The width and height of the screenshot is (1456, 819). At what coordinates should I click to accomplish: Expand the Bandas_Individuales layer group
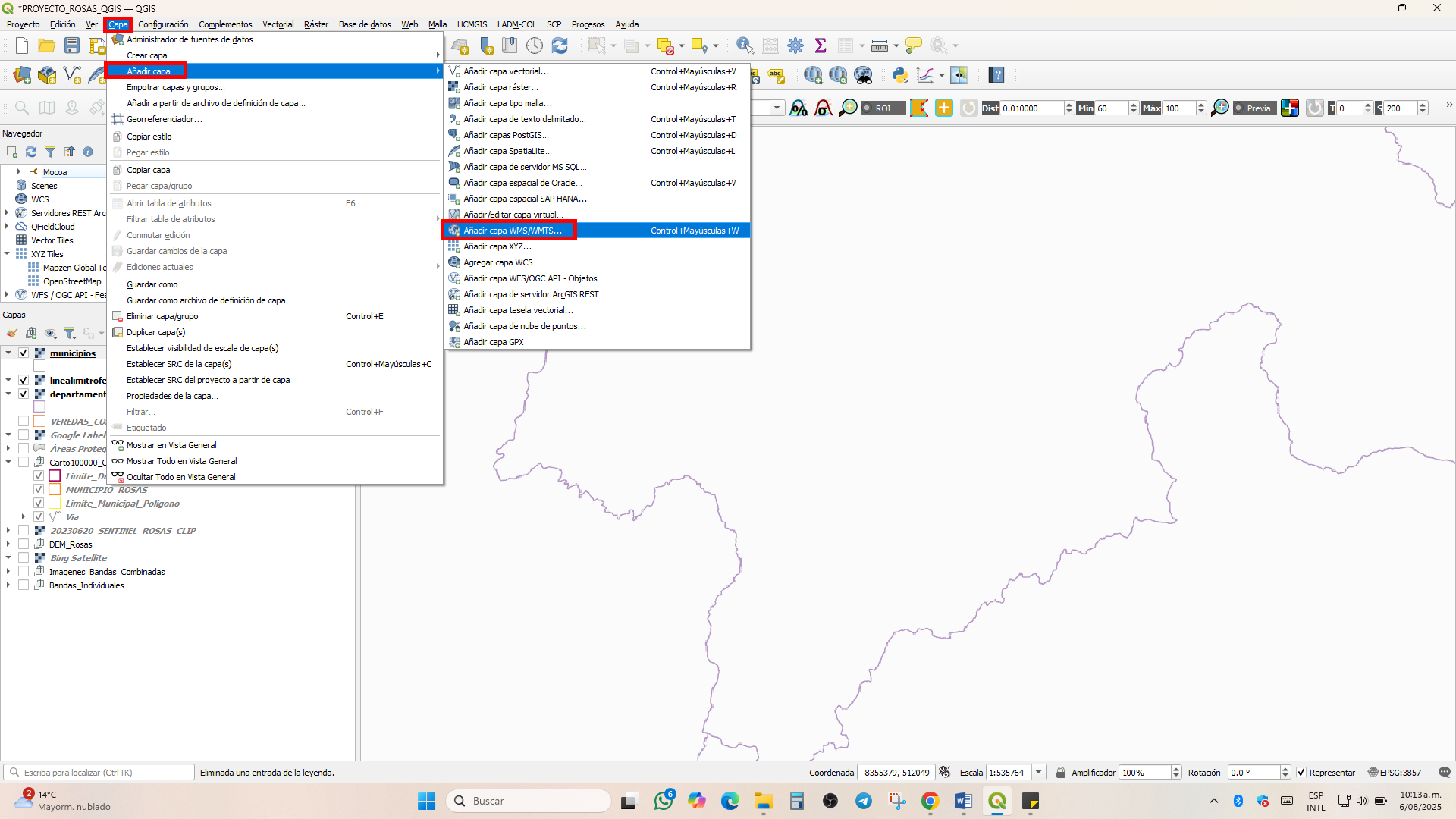(8, 585)
